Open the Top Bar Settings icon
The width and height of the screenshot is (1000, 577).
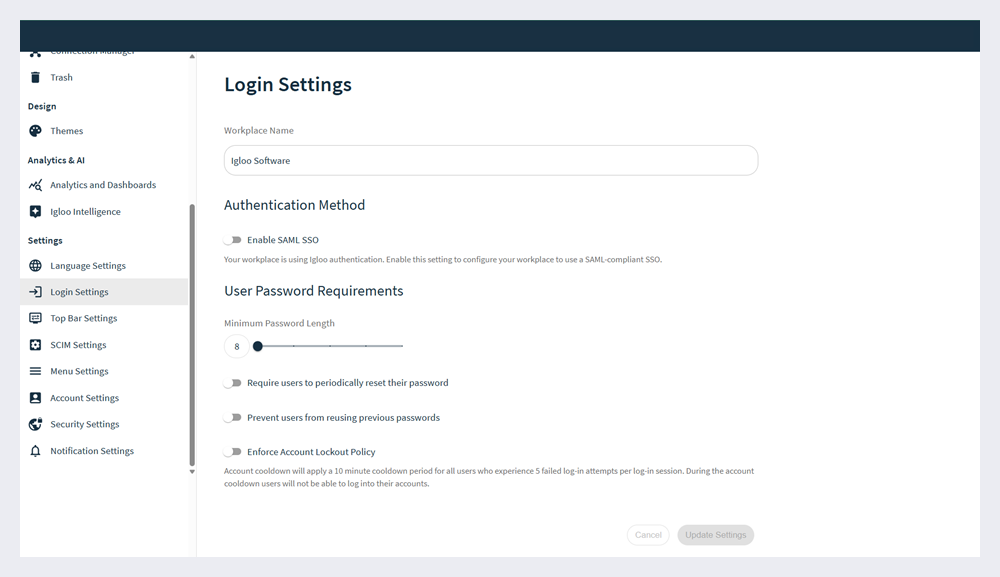36,317
